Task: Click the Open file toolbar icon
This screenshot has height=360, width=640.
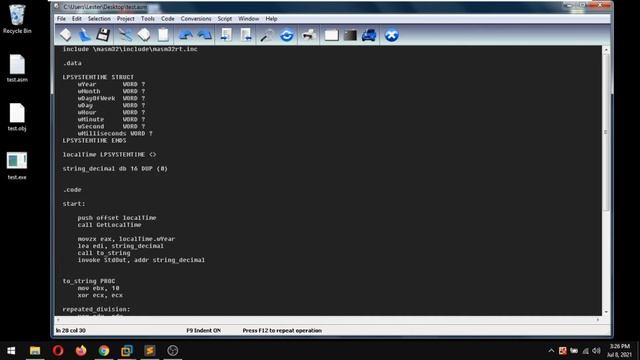Action: pos(84,35)
